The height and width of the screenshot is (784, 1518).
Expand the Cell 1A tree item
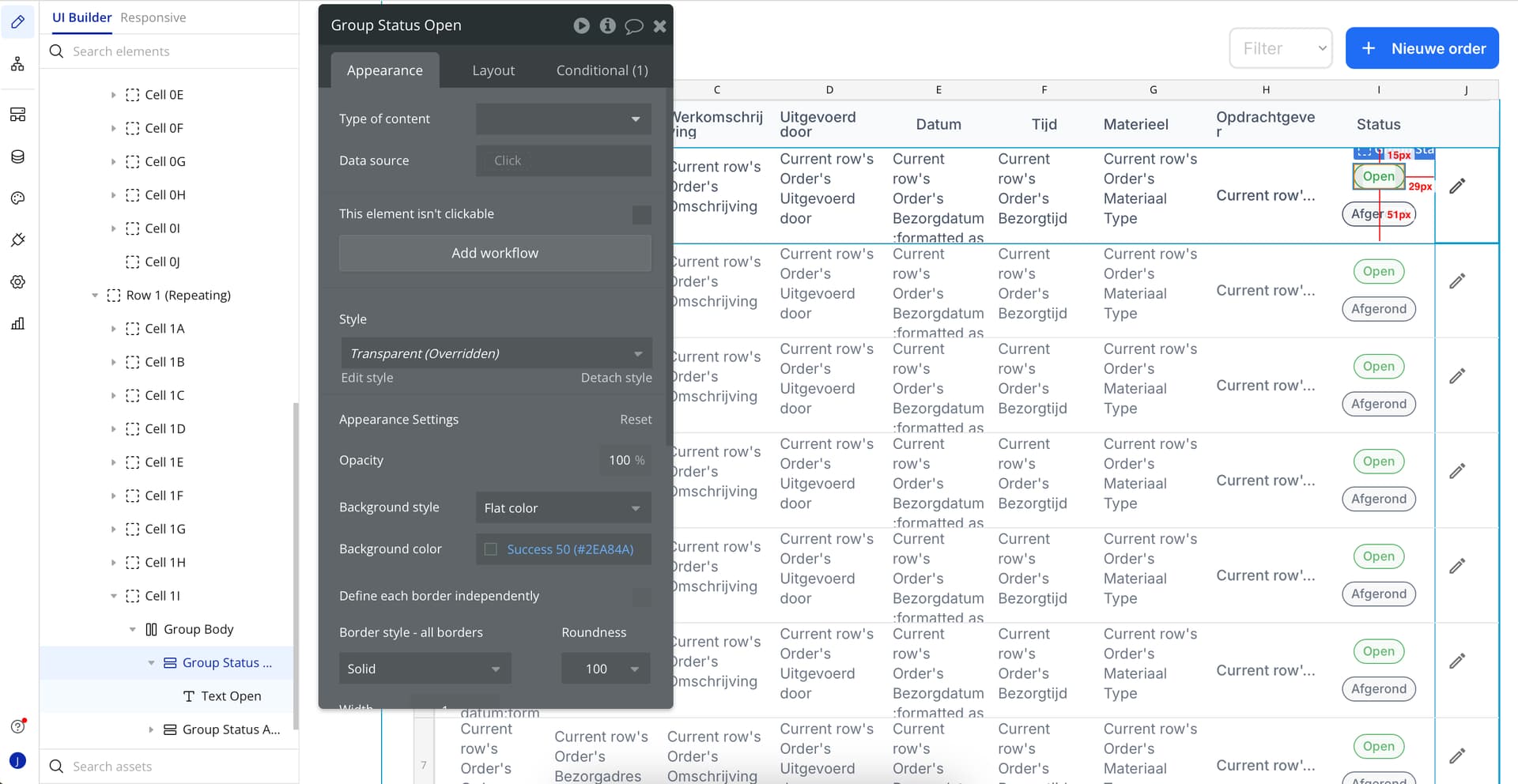pyautogui.click(x=114, y=329)
